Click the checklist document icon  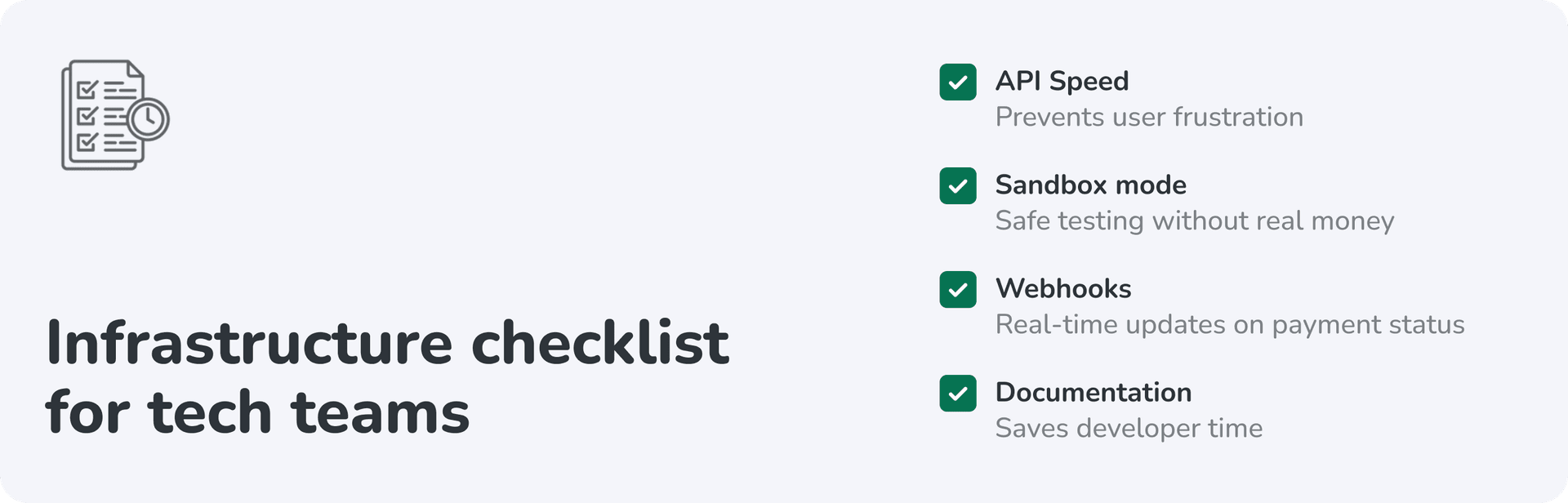pyautogui.click(x=105, y=115)
